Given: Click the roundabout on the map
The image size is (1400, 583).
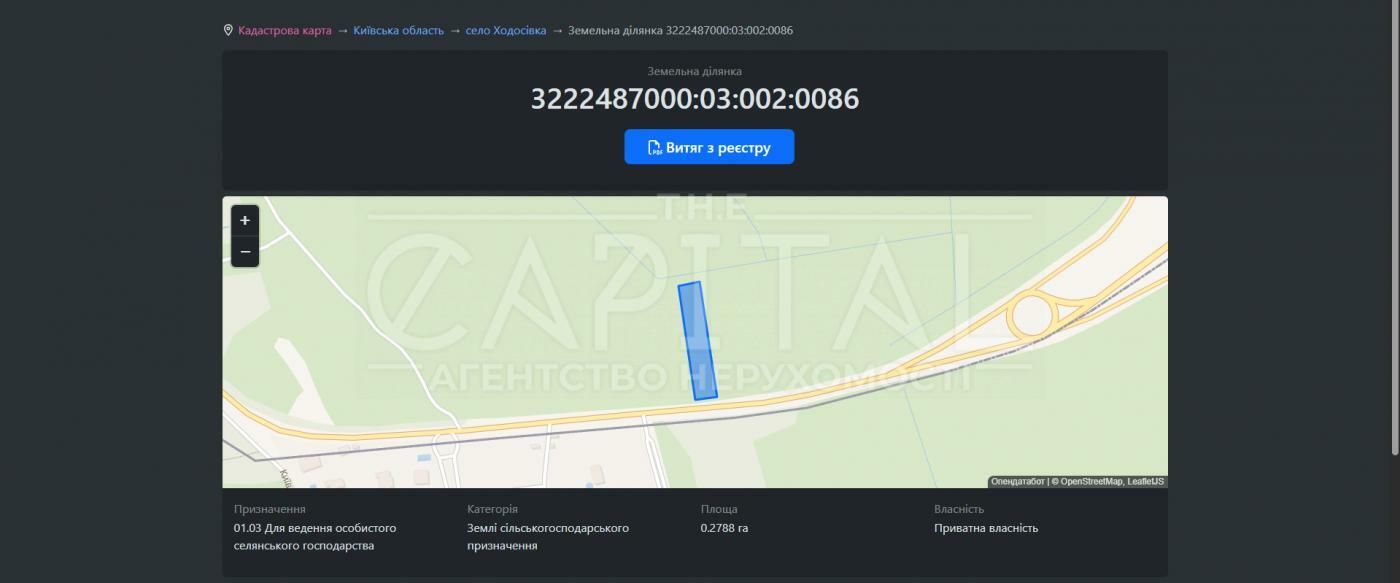Looking at the screenshot, I should coord(1031,317).
